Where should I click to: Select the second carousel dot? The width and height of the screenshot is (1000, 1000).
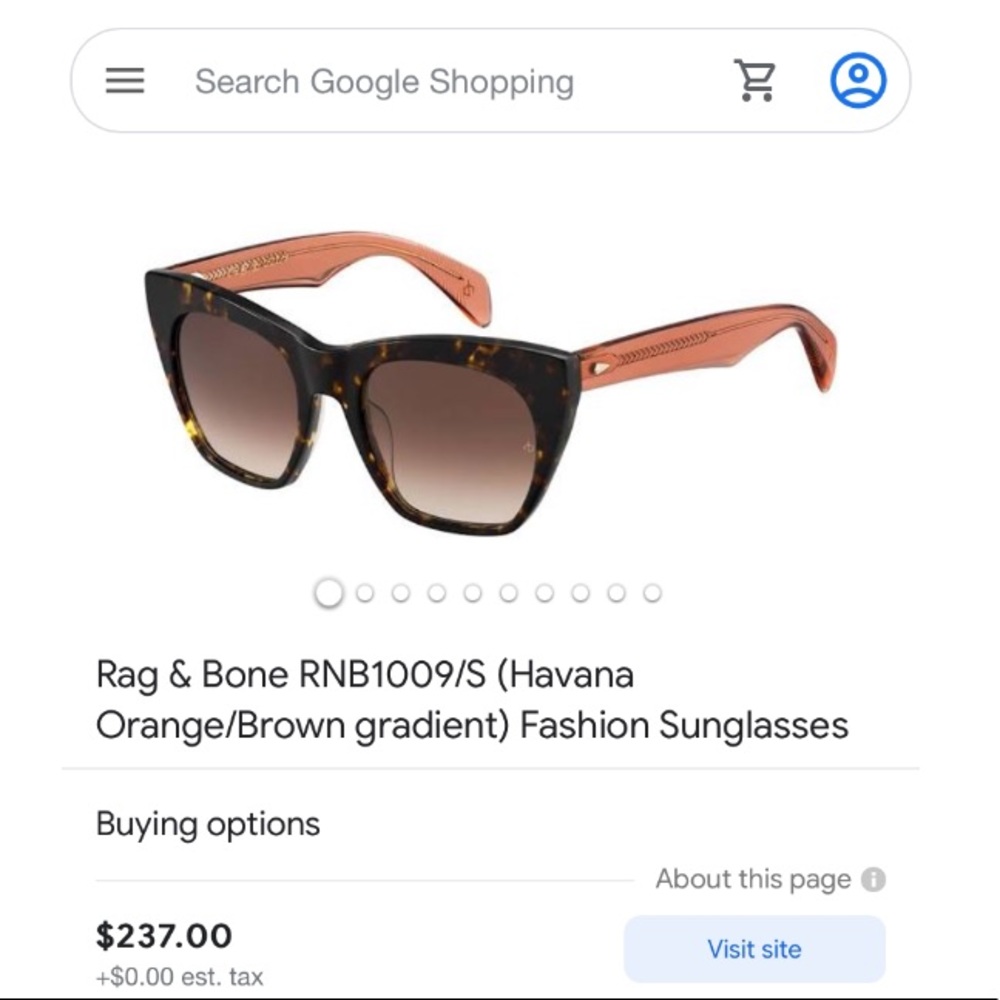(x=364, y=592)
